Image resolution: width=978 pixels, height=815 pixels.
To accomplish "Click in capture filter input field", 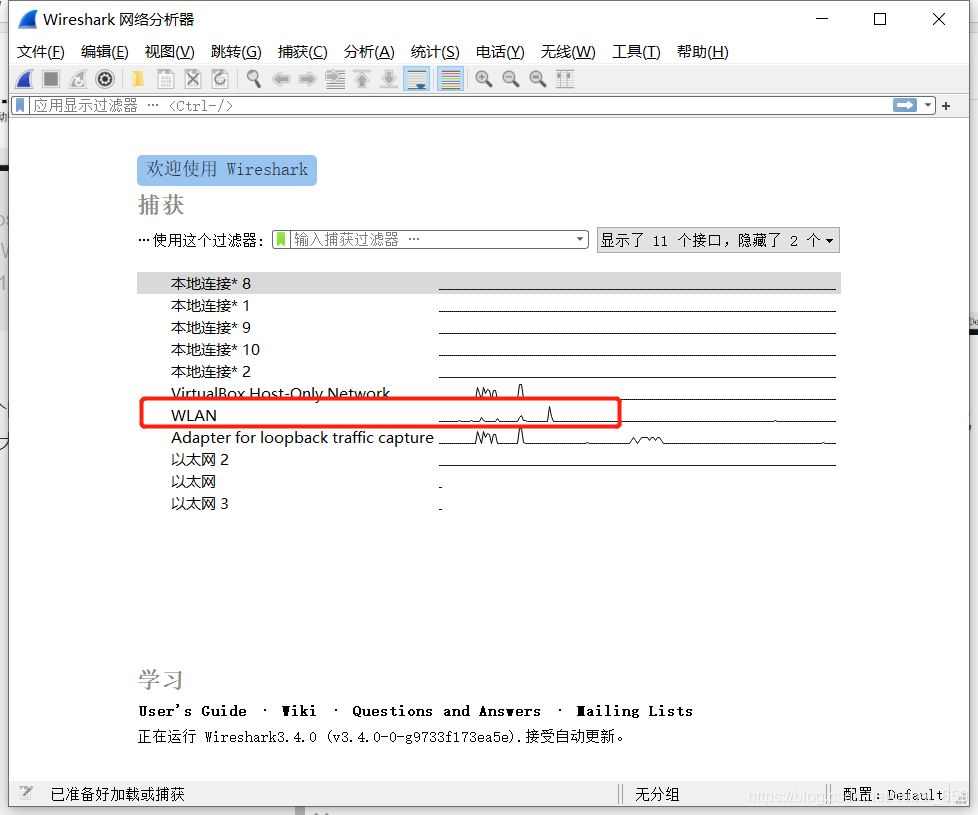I will click(x=432, y=239).
